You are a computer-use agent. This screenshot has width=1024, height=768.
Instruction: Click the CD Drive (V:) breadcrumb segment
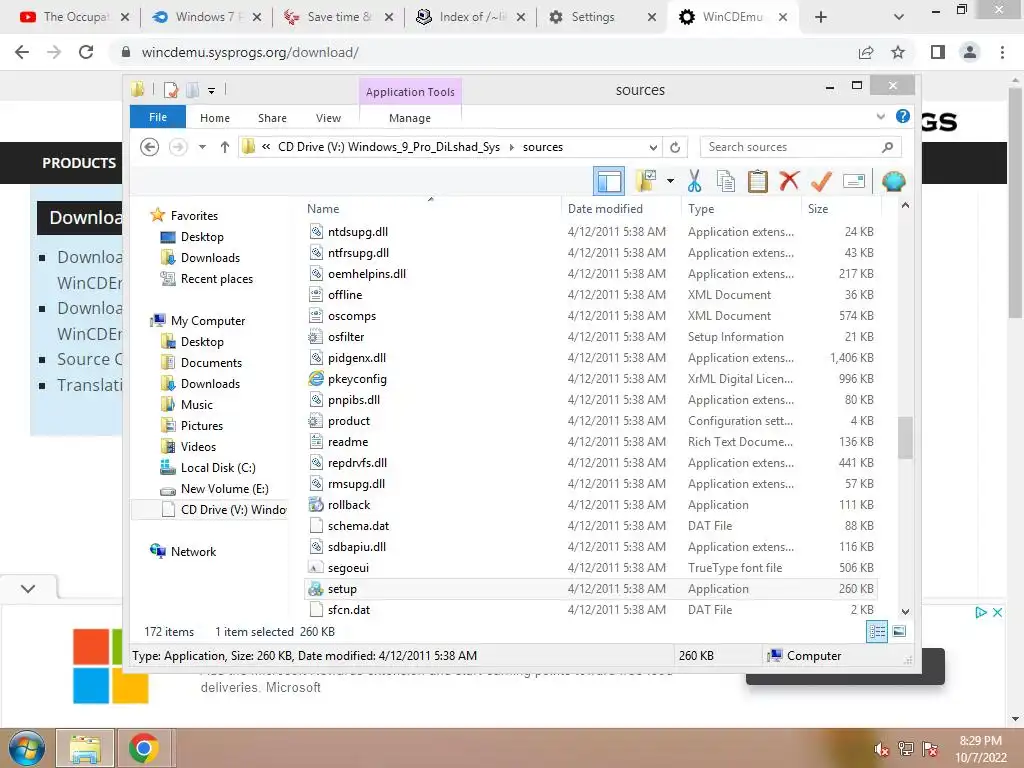(389, 147)
